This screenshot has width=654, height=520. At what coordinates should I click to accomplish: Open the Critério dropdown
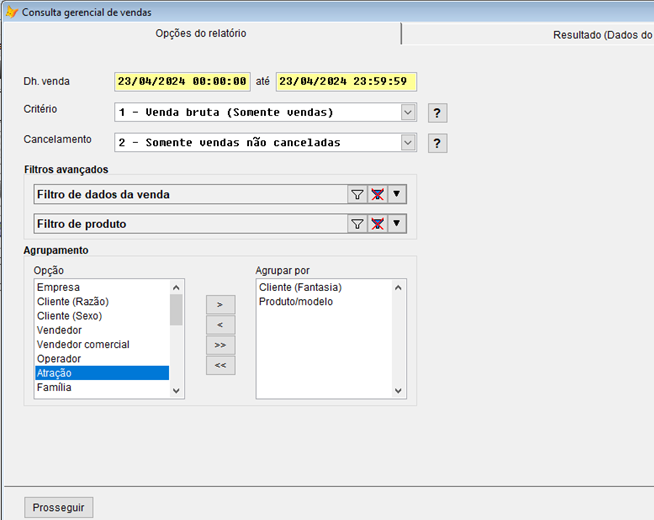408,112
